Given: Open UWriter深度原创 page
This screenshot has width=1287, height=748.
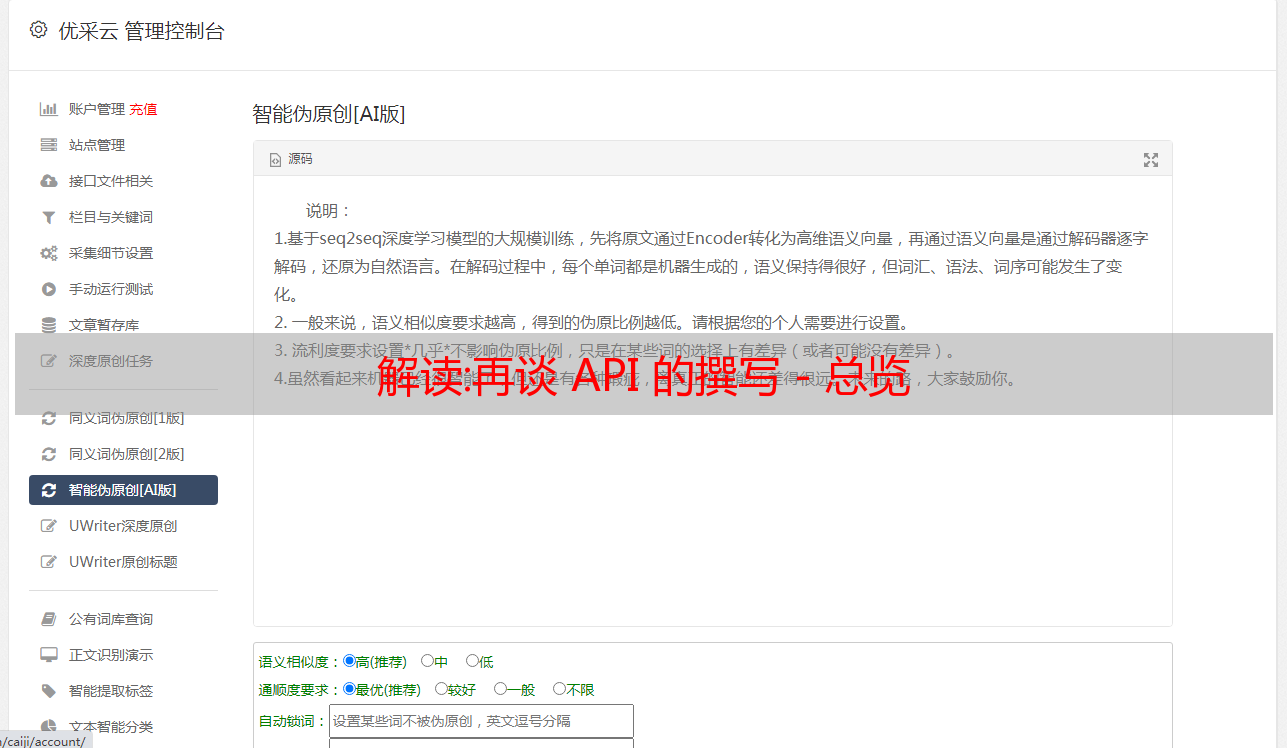Looking at the screenshot, I should pyautogui.click(x=123, y=526).
